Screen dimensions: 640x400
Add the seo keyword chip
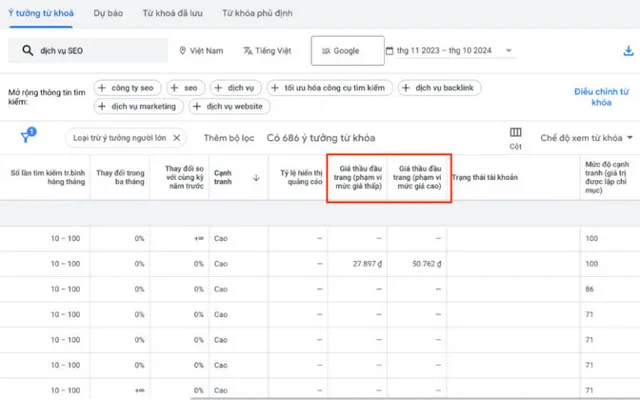tap(185, 88)
